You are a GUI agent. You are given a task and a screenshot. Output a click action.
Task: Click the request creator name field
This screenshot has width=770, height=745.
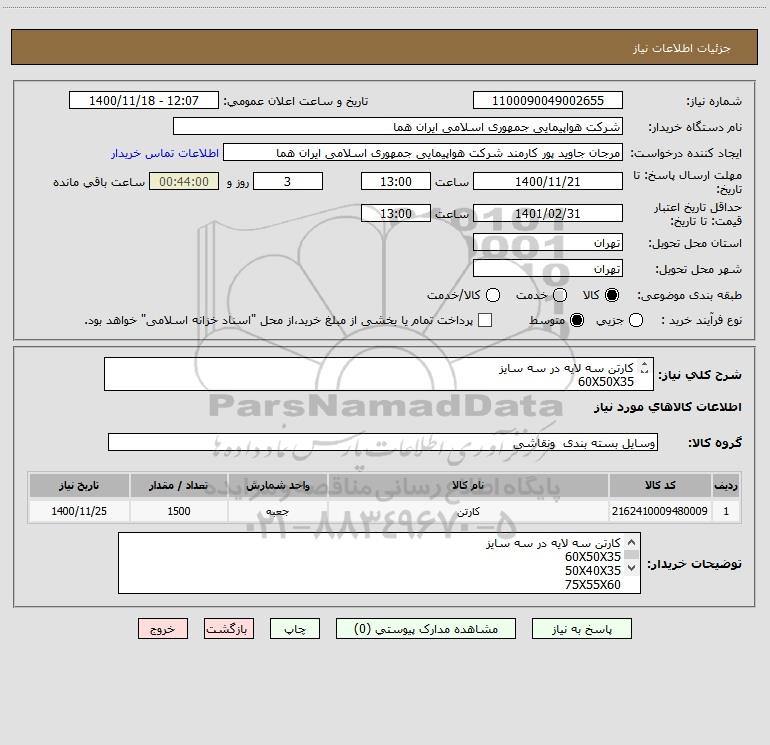pyautogui.click(x=423, y=153)
